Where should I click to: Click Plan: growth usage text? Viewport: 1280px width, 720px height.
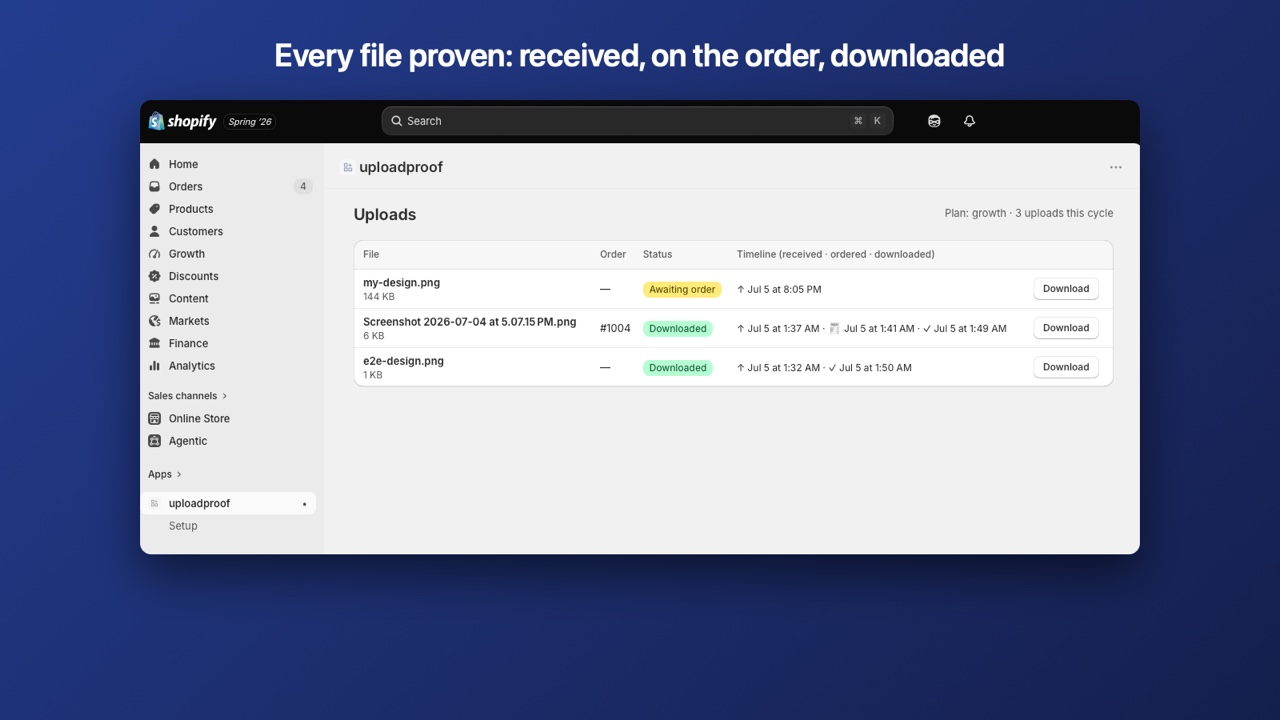[1029, 213]
